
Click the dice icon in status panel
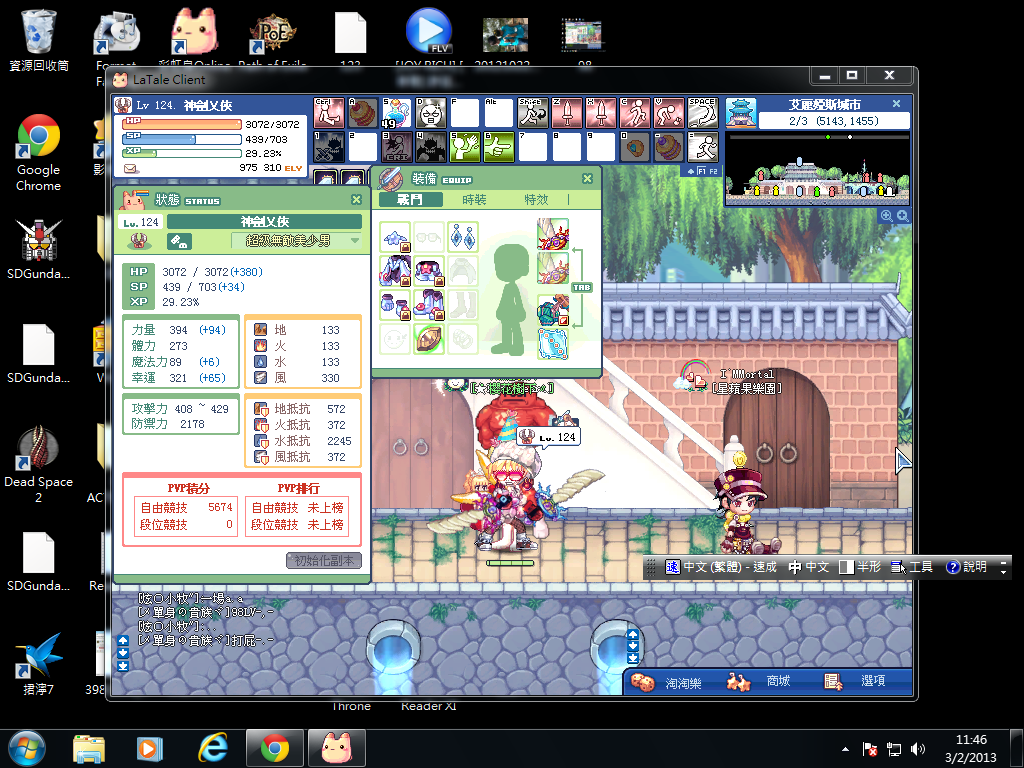coord(179,242)
